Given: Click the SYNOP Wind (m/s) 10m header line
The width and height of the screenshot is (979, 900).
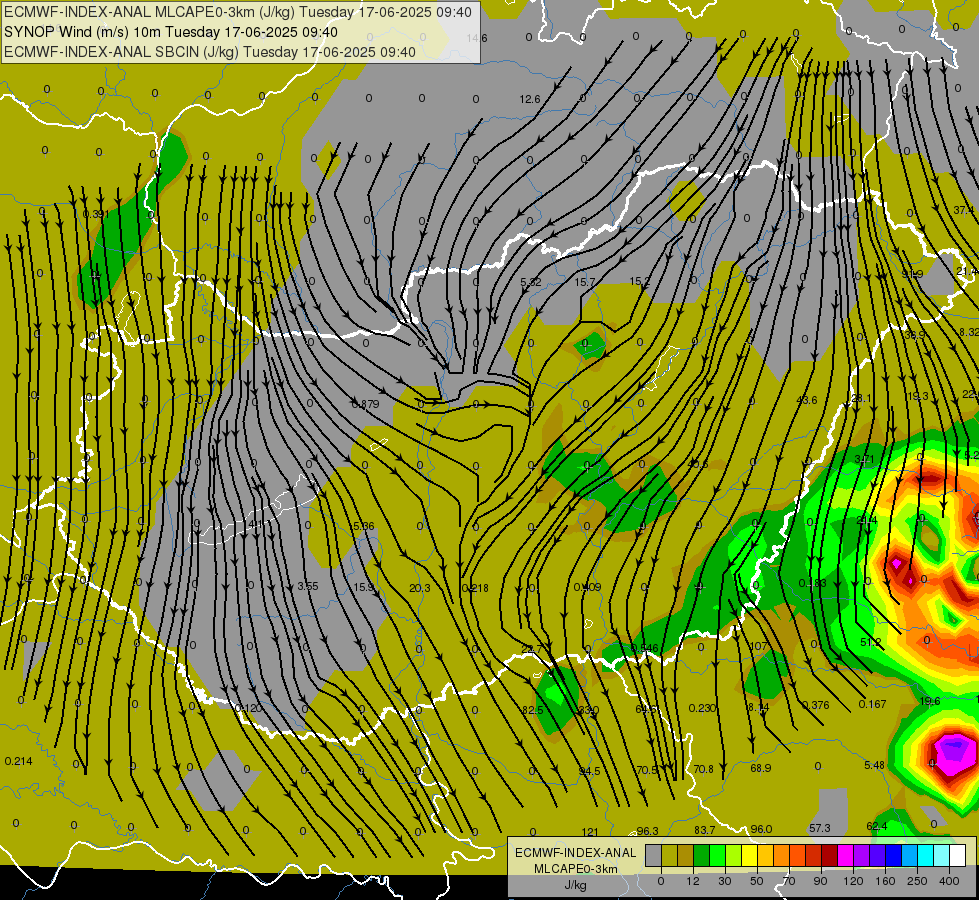Looking at the screenshot, I should 171,32.
